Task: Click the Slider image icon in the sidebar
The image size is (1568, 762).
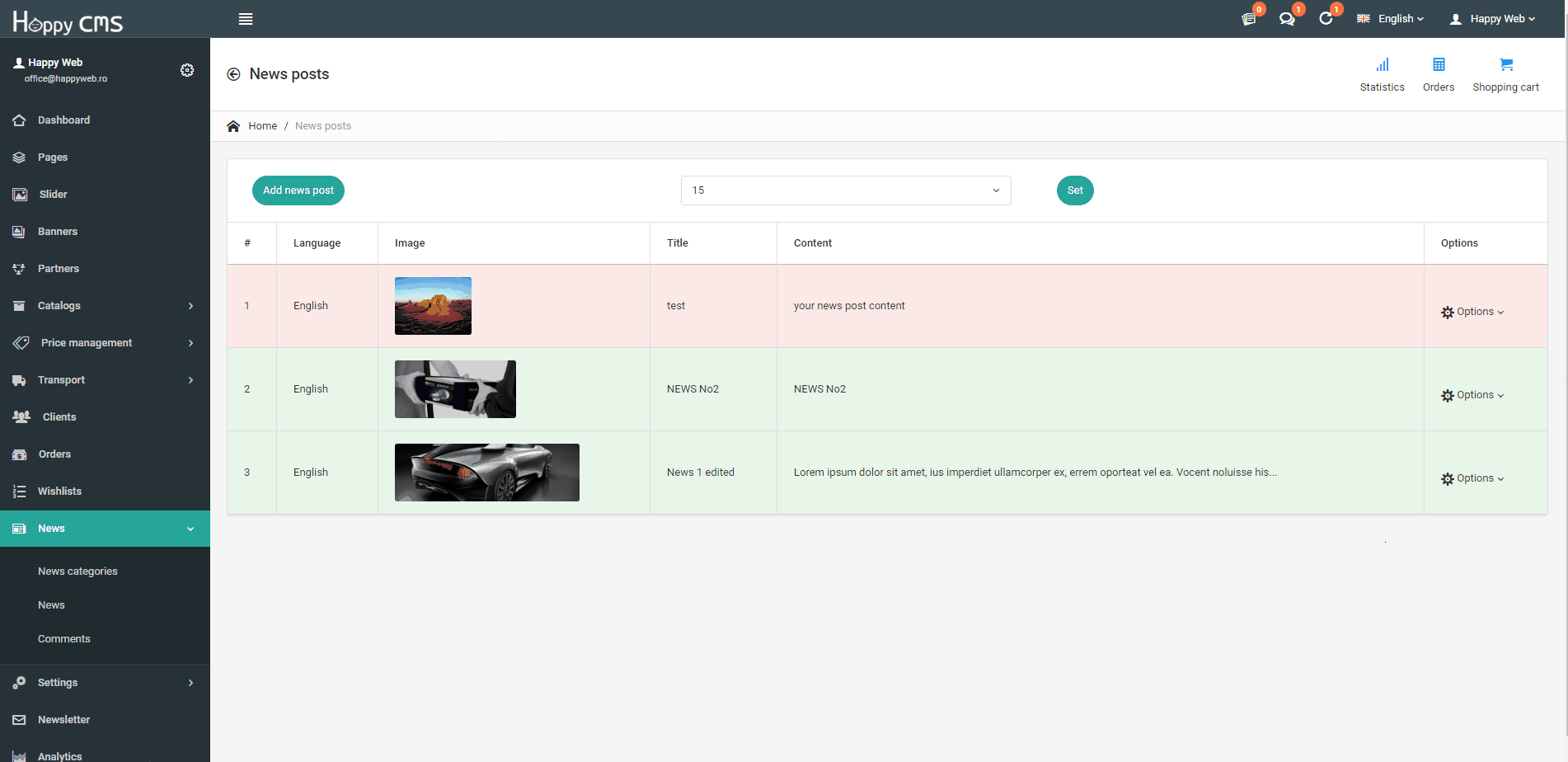Action: click(x=20, y=195)
